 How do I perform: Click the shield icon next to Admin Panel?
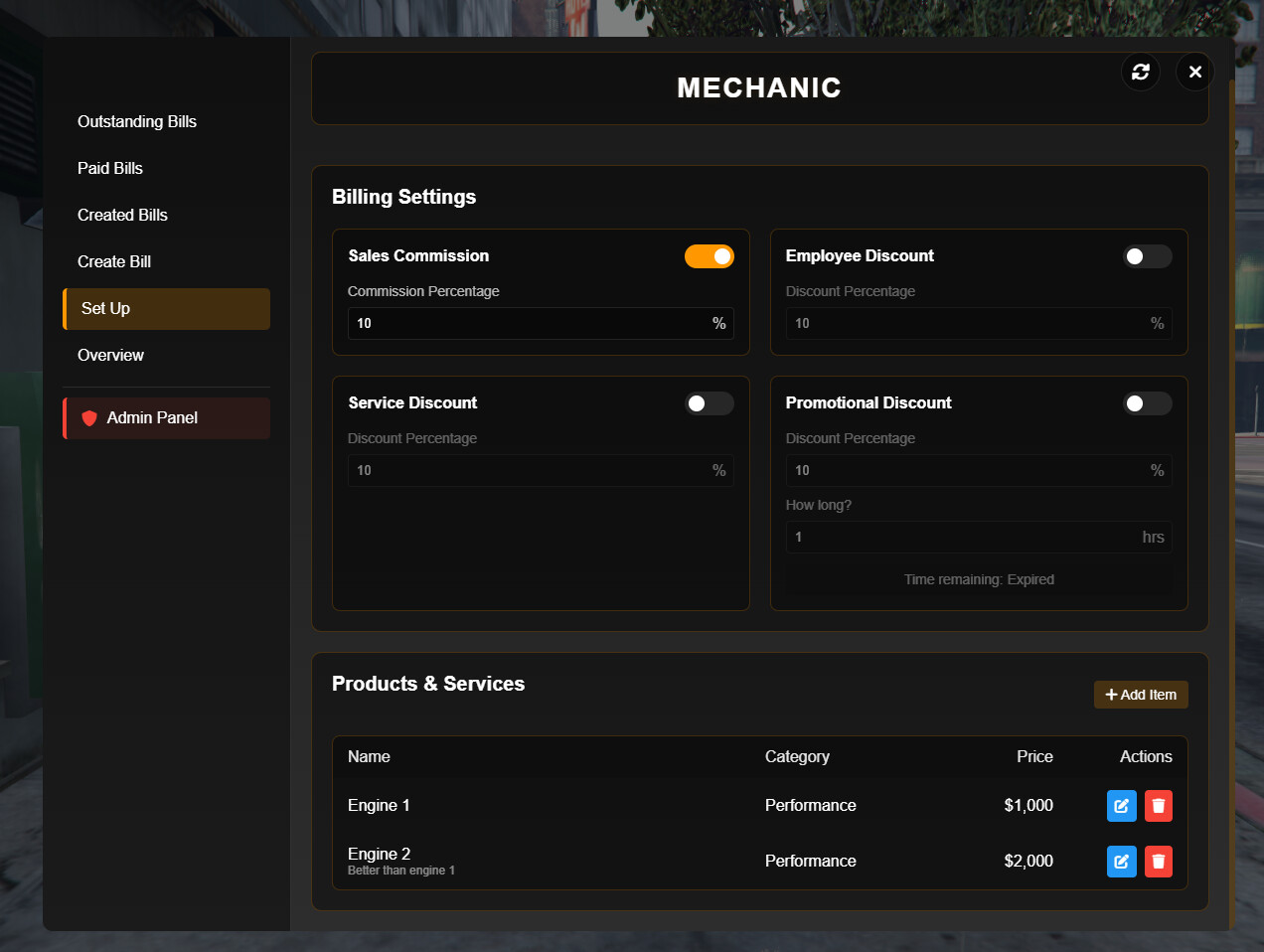click(x=89, y=417)
